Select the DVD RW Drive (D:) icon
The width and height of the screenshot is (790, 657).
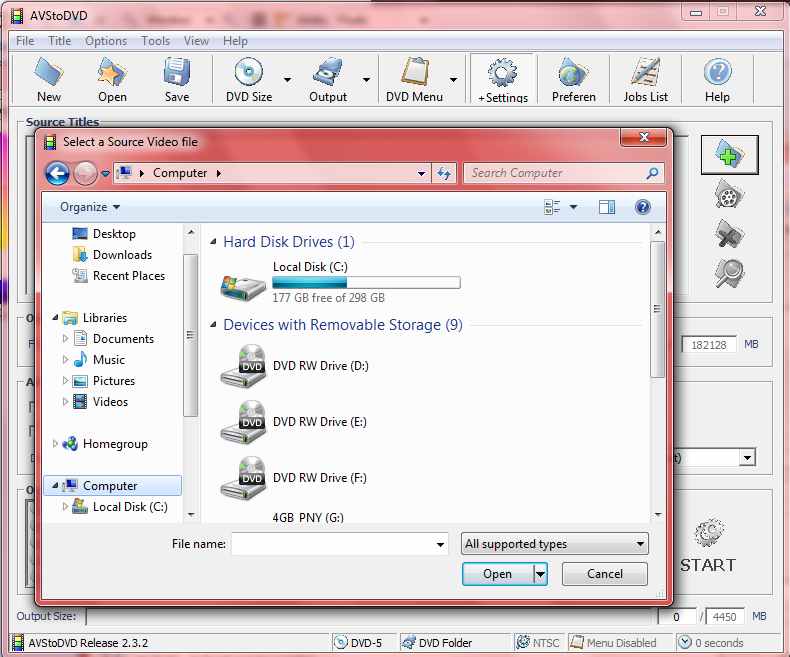[x=243, y=366]
